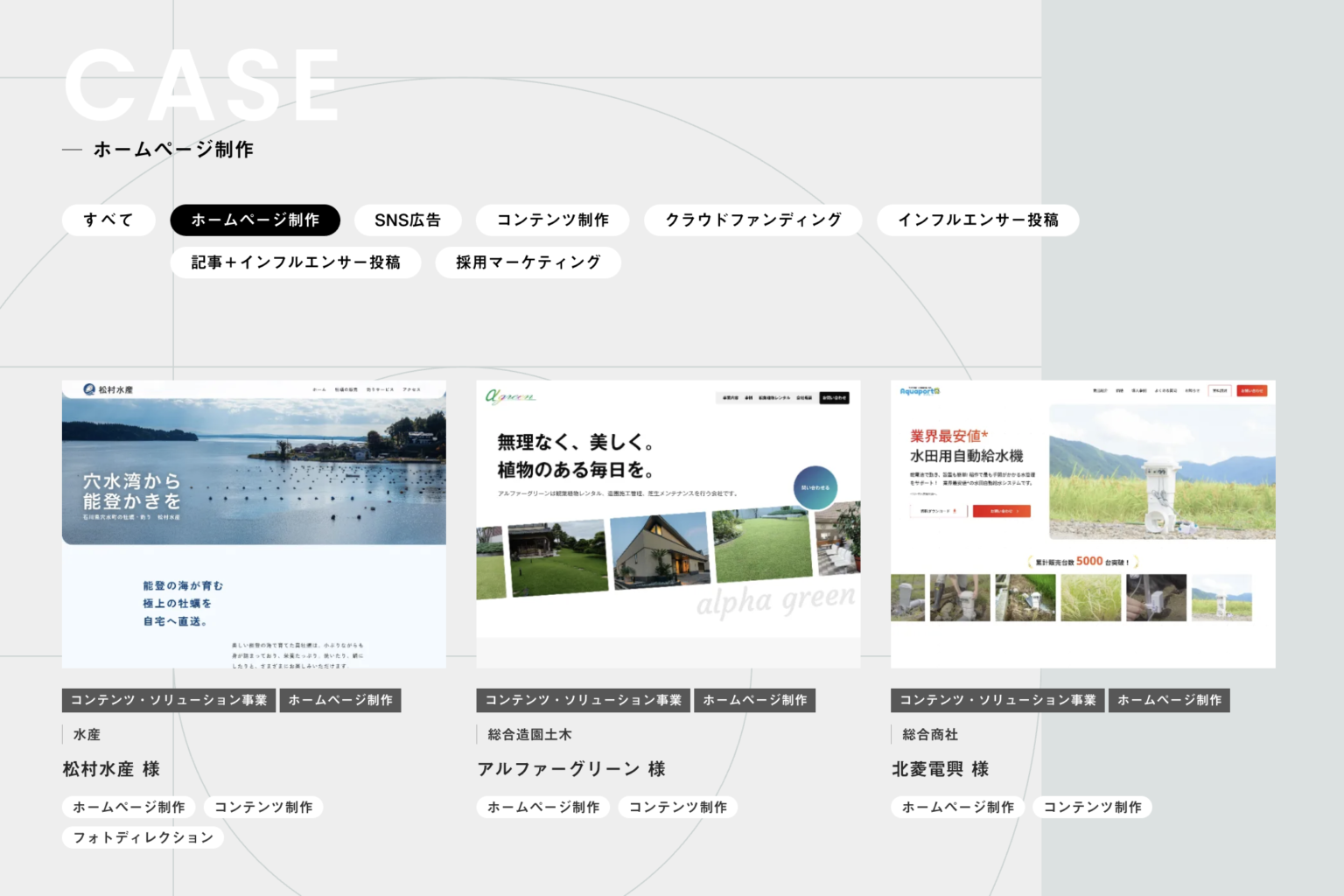The height and width of the screenshot is (896, 1344).
Task: Filter by 記事+インフルエンサー投稿
Action: (x=296, y=262)
